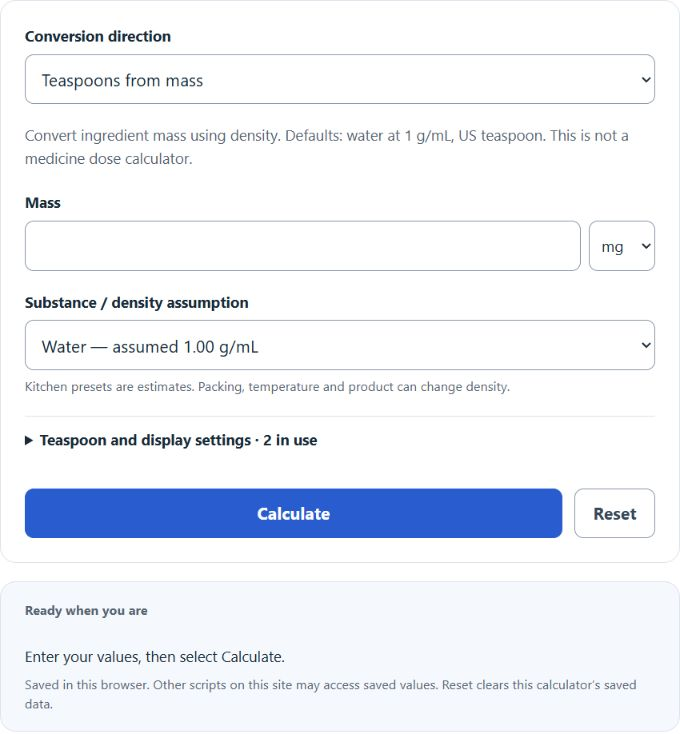Click the Ready when you are heading
Image resolution: width=680 pixels, height=734 pixels.
(86, 610)
